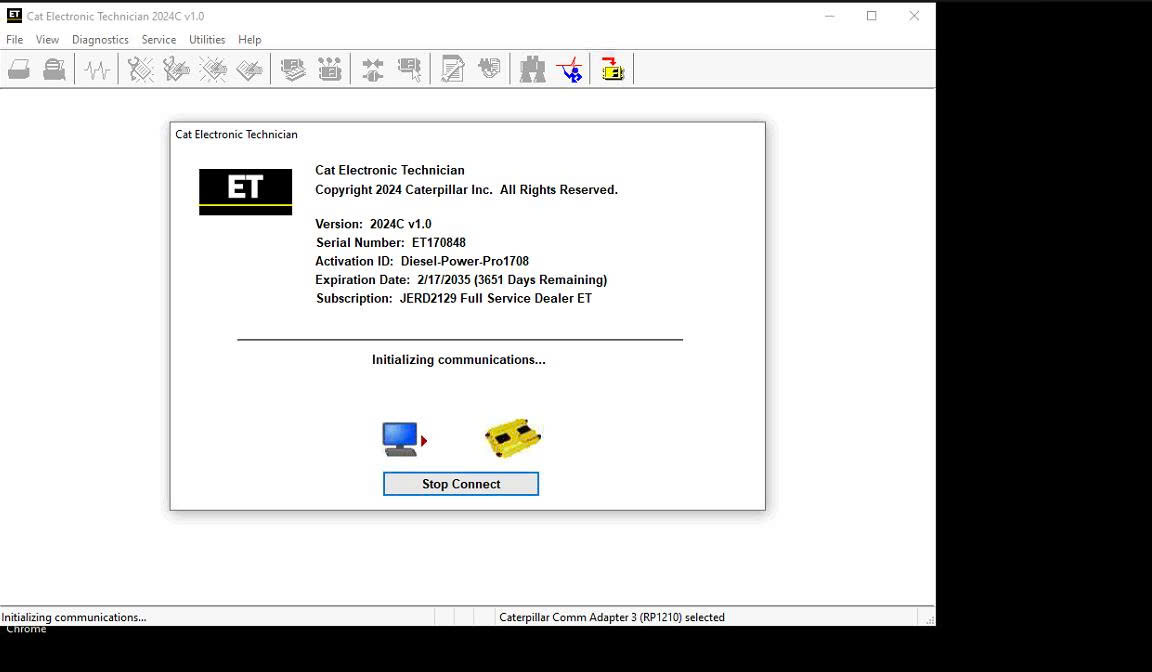This screenshot has height=672, width=1152.
Task: Click the ET app icon in title bar
Action: click(14, 15)
